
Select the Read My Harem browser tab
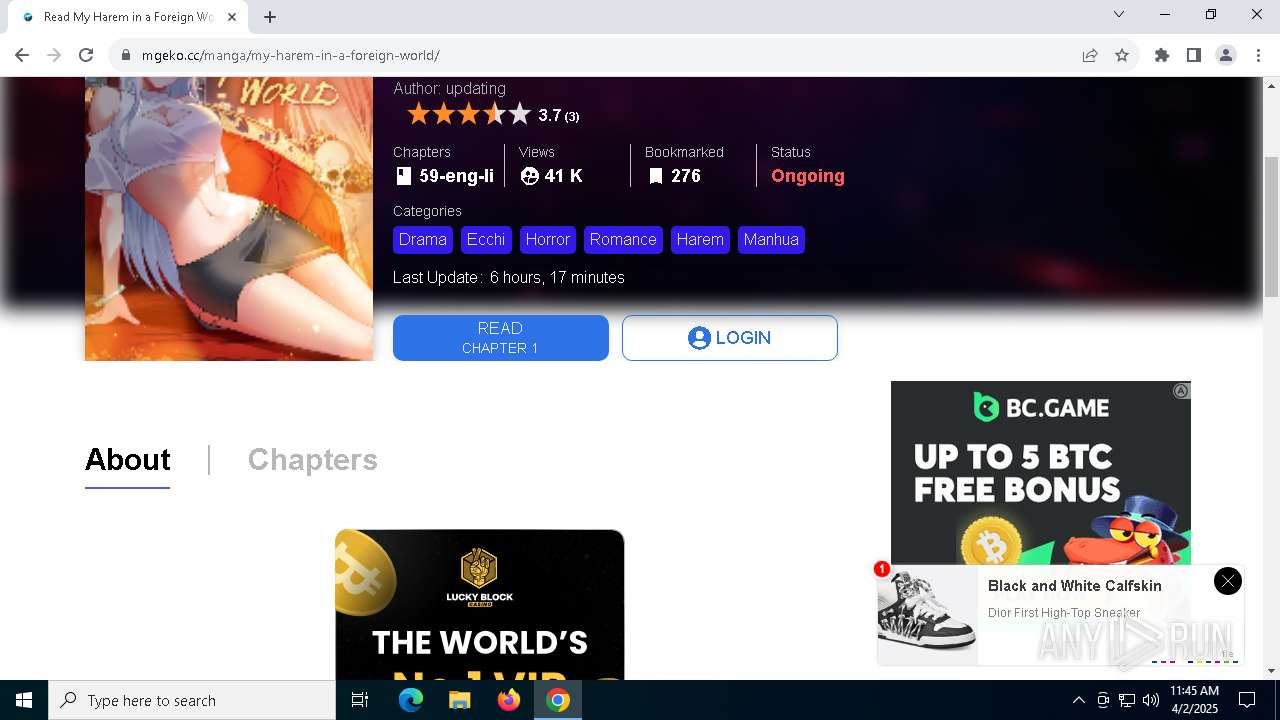tap(128, 17)
